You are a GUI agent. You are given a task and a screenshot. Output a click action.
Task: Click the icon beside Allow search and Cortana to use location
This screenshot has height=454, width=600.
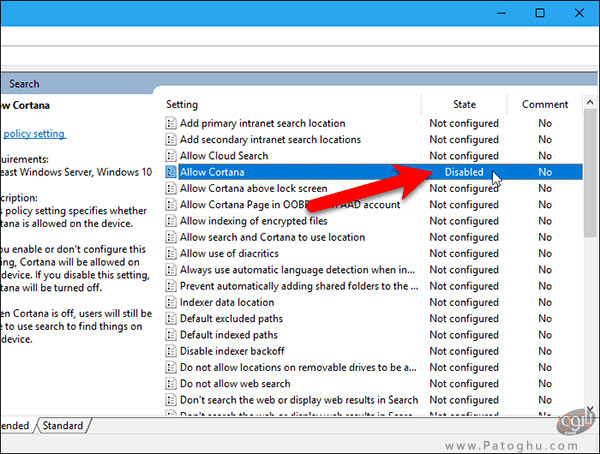pos(171,237)
